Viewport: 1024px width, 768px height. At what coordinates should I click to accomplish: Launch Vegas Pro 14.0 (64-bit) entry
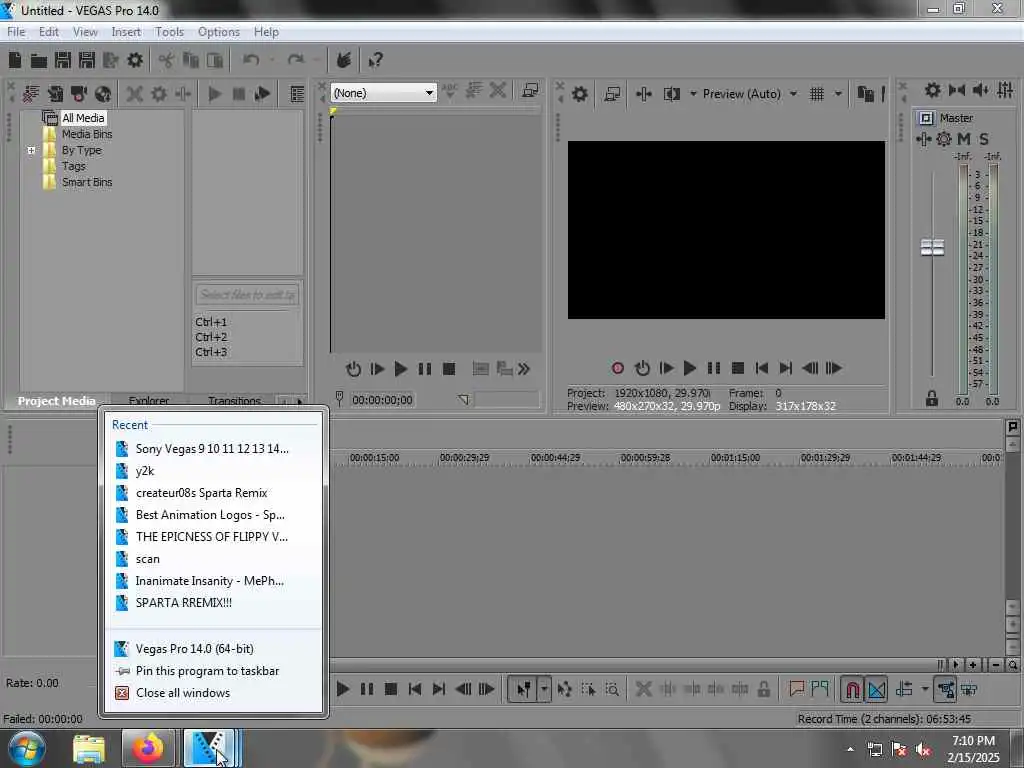tap(214, 648)
